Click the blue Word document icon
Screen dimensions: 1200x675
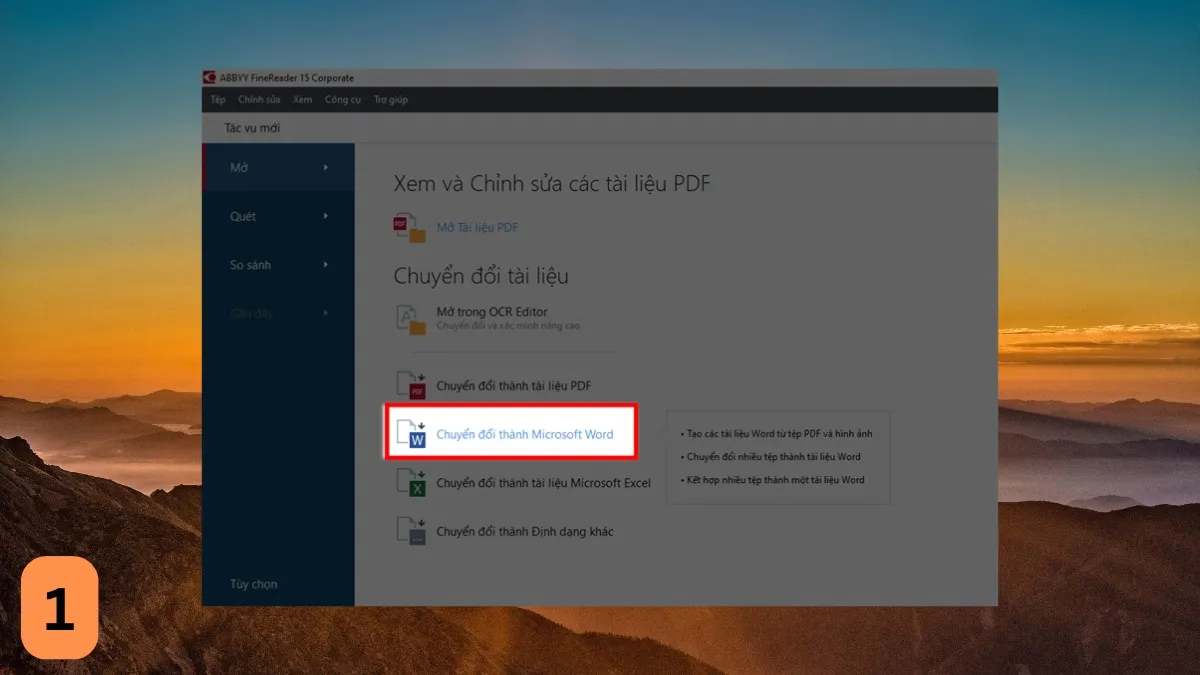coord(411,435)
